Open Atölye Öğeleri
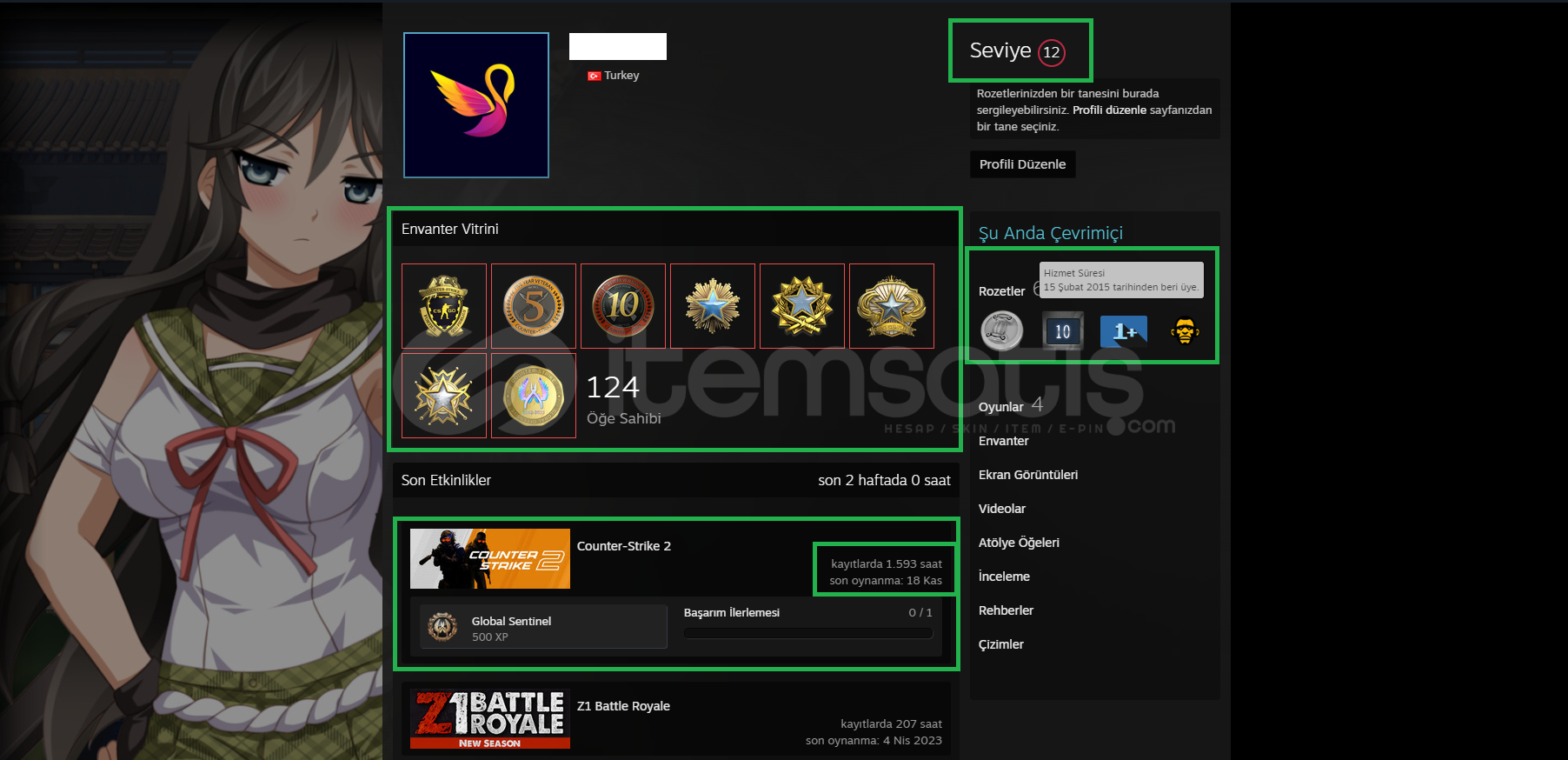1568x760 pixels. pyautogui.click(x=1019, y=543)
